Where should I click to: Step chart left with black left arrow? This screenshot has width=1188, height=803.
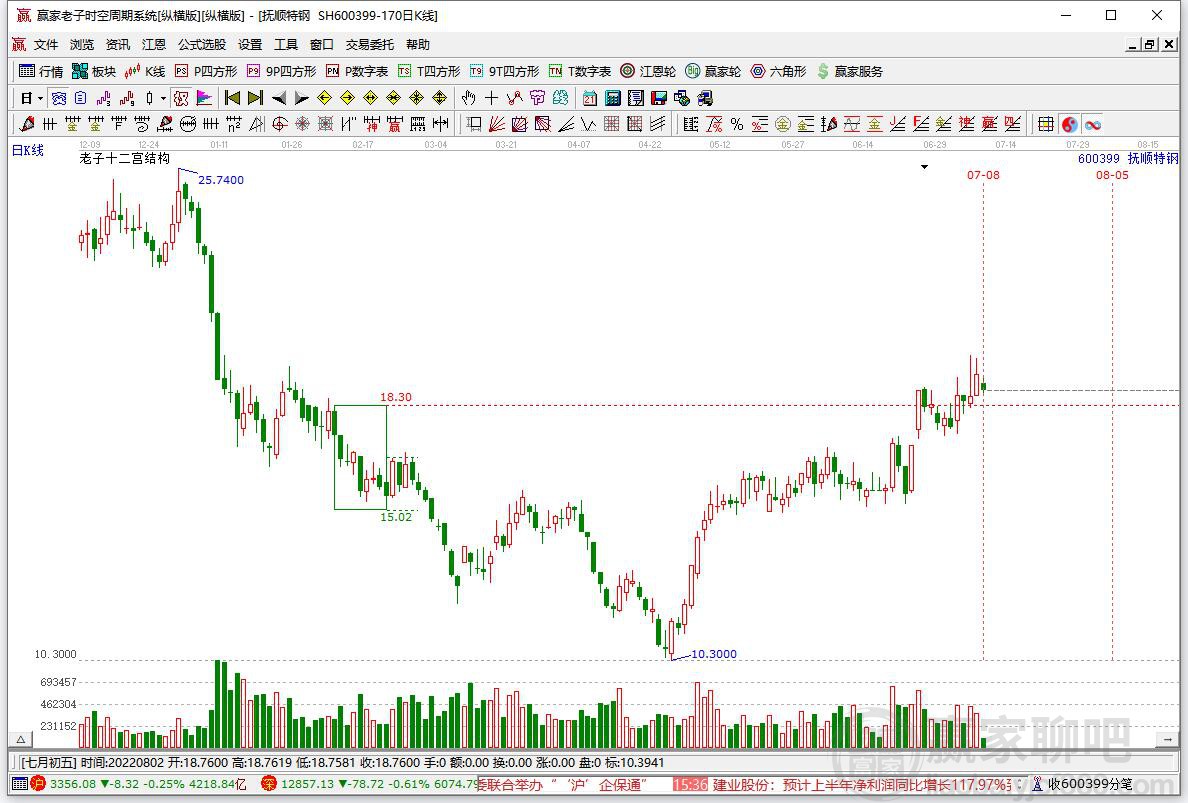click(279, 98)
